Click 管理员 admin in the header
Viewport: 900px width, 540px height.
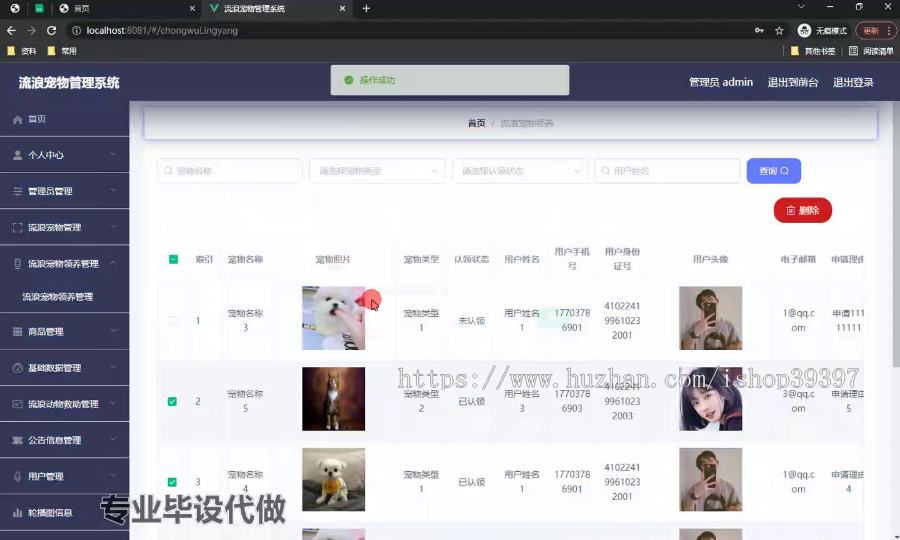[721, 82]
